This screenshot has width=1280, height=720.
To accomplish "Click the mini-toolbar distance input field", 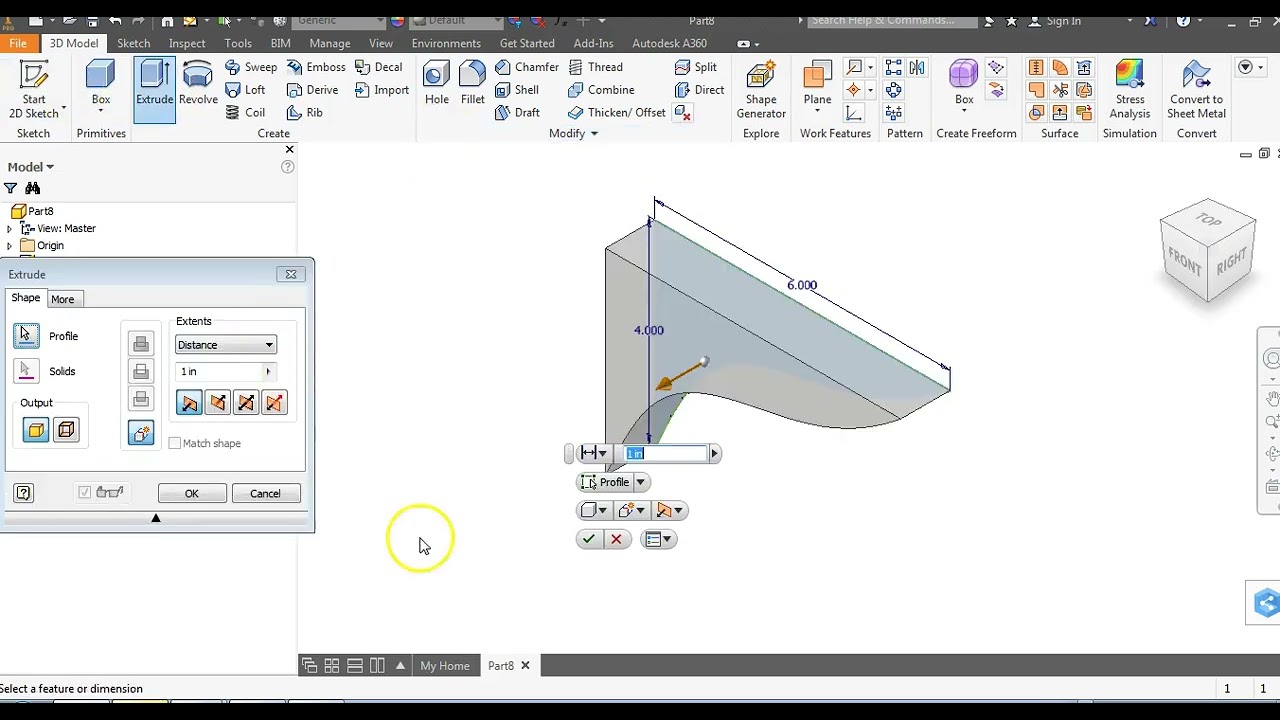I will point(665,454).
